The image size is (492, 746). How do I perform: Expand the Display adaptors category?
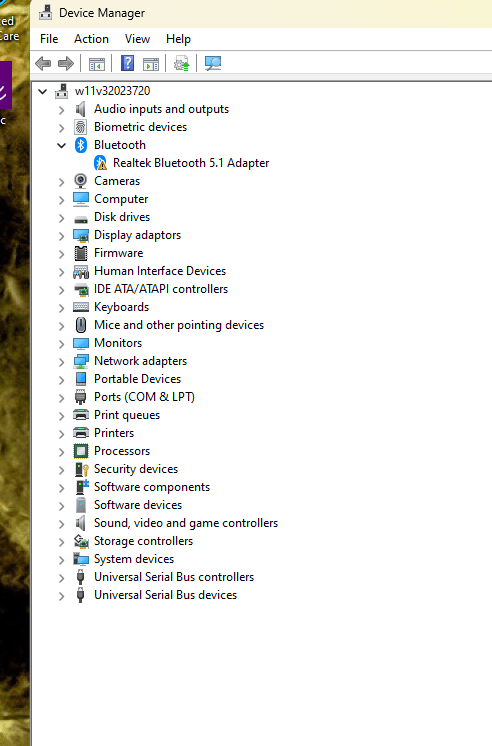[x=61, y=236]
